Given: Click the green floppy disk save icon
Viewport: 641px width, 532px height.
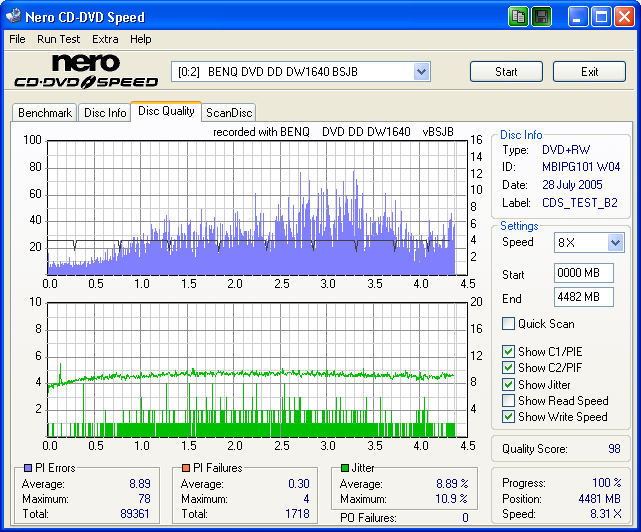Looking at the screenshot, I should pos(541,17).
